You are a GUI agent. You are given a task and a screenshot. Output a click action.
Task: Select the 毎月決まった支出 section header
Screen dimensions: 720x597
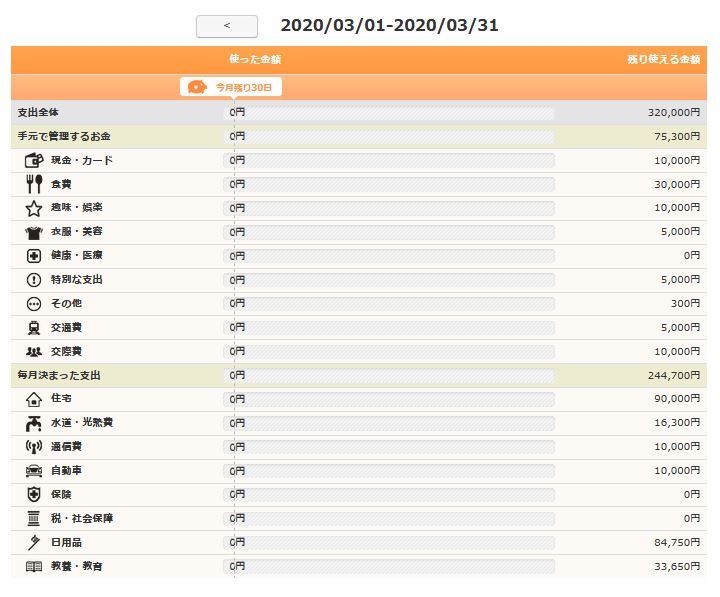(58, 375)
